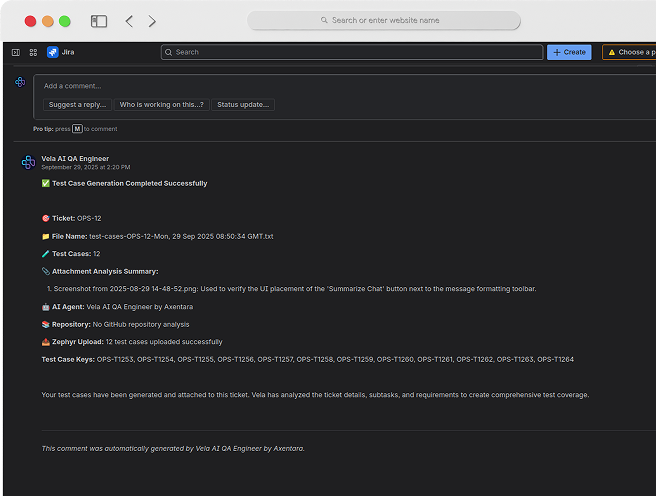Select the Suggest a reply suggestion
The width and height of the screenshot is (656, 496).
click(x=77, y=105)
